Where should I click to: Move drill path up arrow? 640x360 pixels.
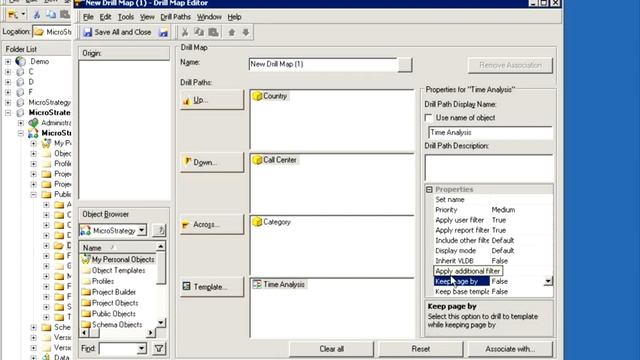point(232,32)
